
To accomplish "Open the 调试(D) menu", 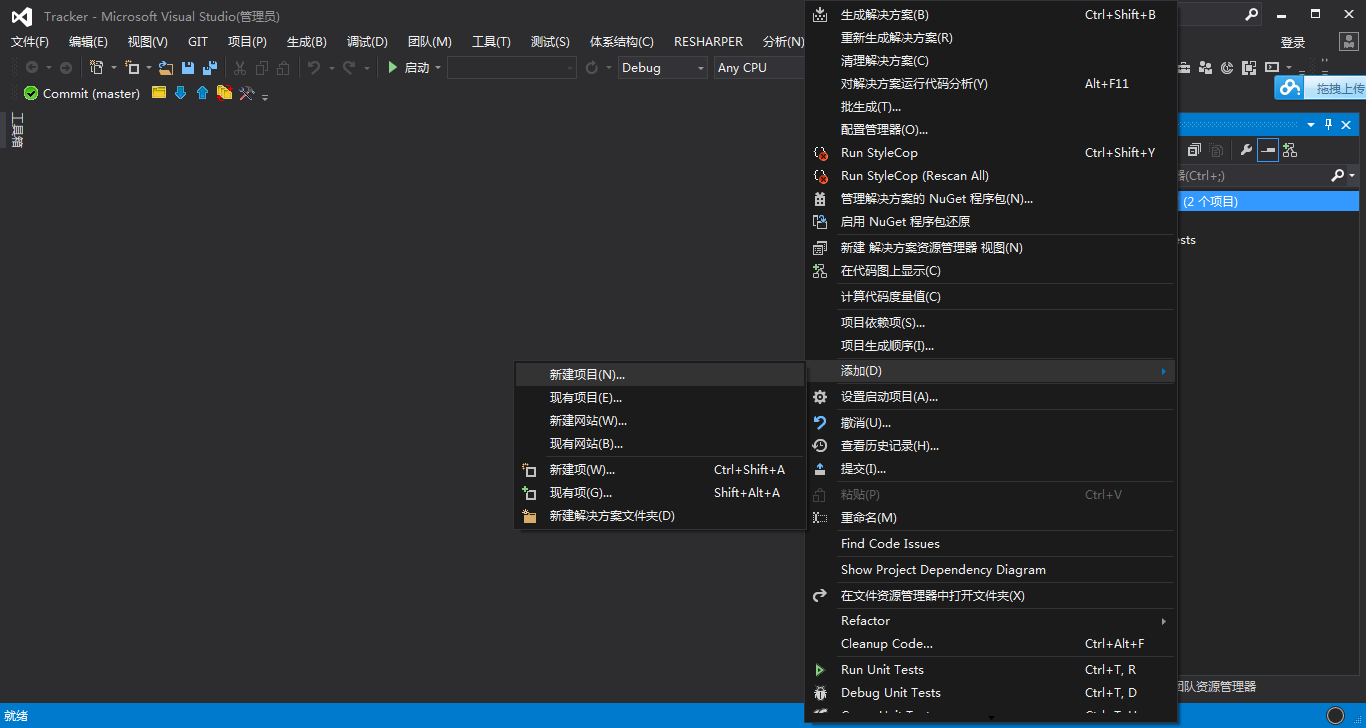I will click(367, 41).
